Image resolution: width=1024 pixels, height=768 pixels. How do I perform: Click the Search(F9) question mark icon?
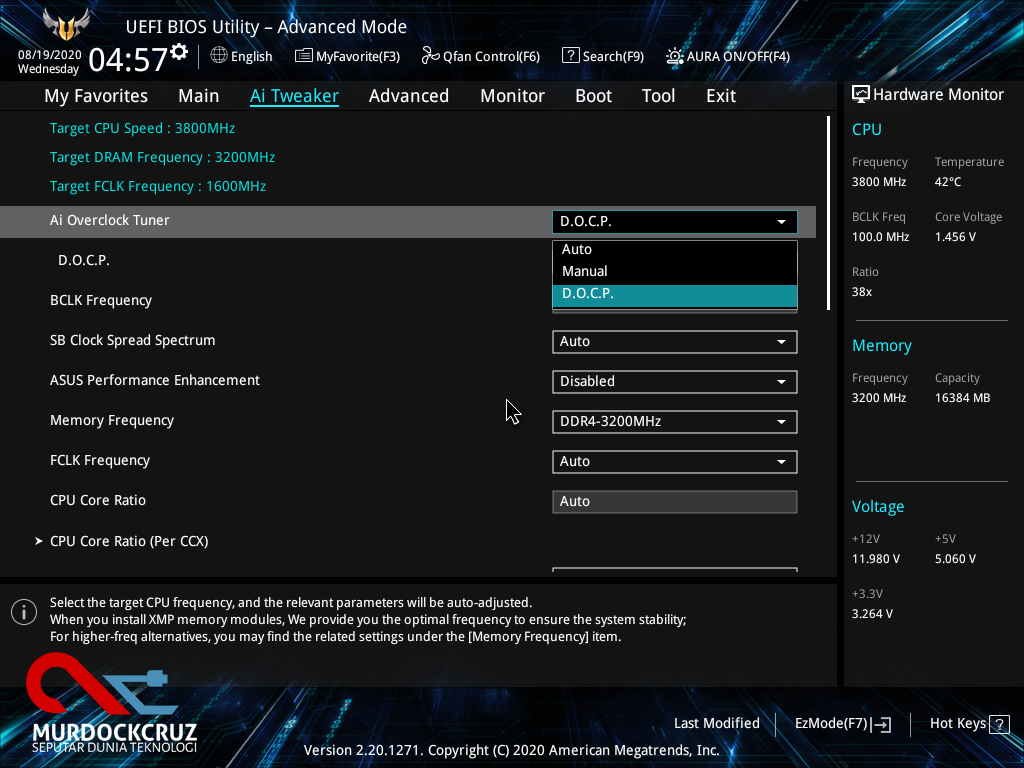571,56
